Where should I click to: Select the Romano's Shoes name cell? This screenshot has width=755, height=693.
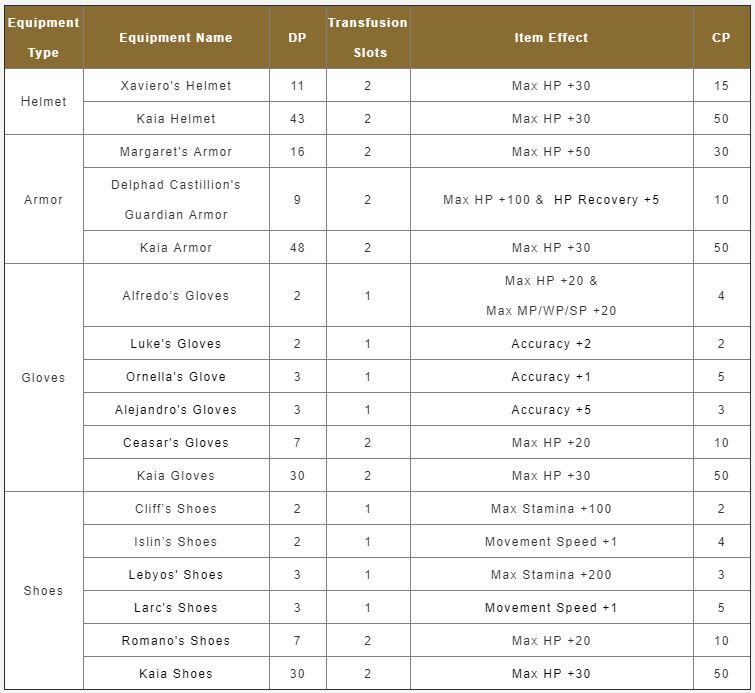(175, 641)
